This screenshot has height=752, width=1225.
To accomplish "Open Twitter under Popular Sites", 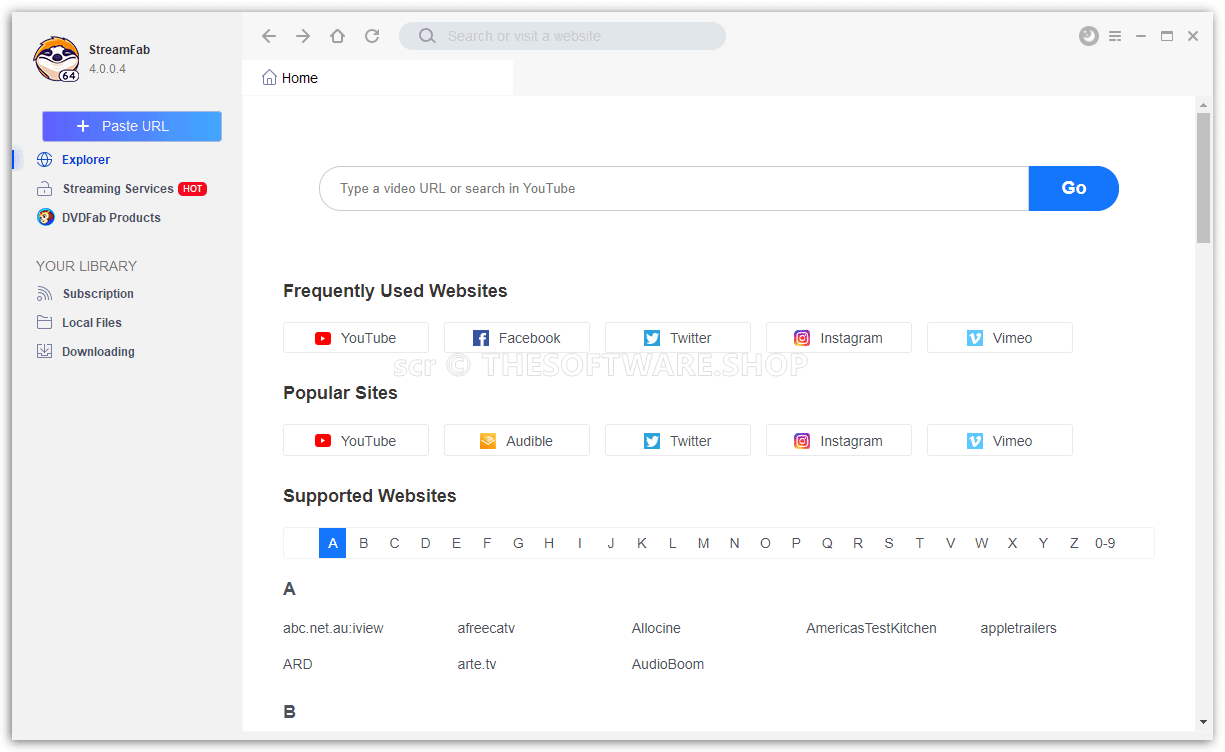I will coord(678,441).
